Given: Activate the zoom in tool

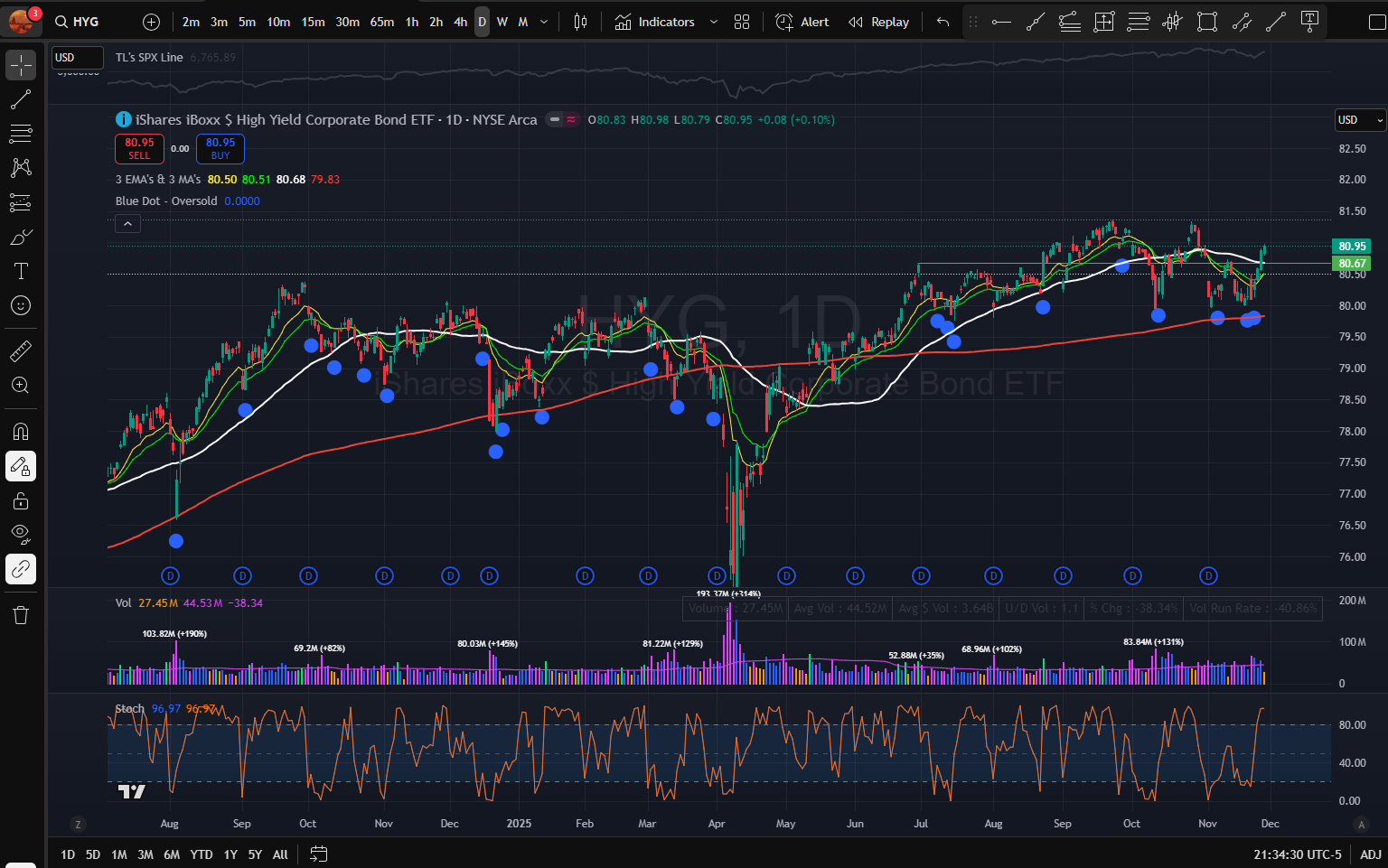Looking at the screenshot, I should 21,386.
